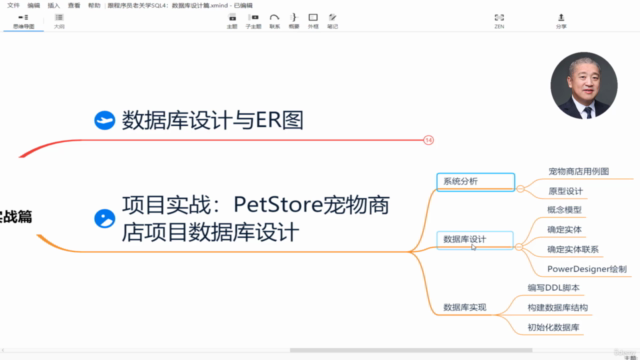Expand collapsed node showing 14 children

[428, 140]
